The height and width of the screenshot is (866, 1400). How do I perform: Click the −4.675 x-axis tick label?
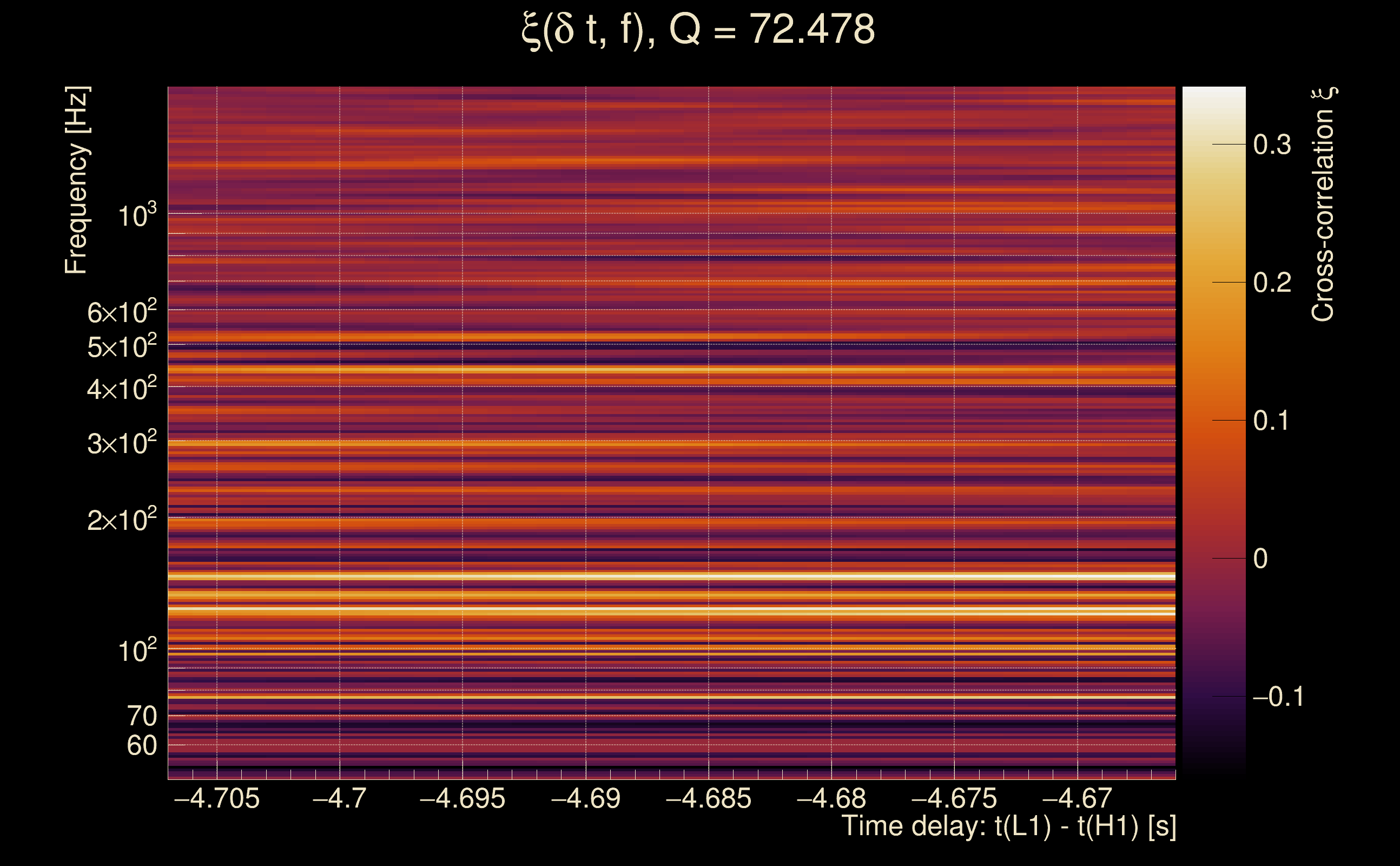click(954, 798)
